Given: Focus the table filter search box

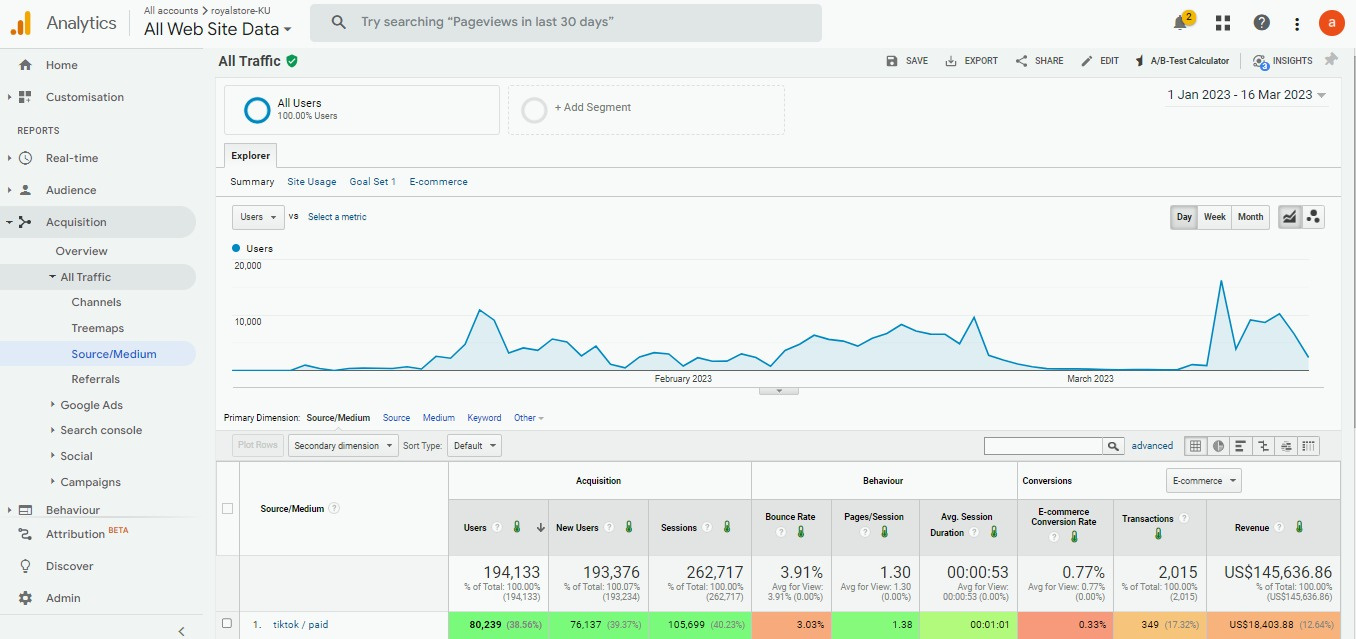Looking at the screenshot, I should coord(1043,446).
